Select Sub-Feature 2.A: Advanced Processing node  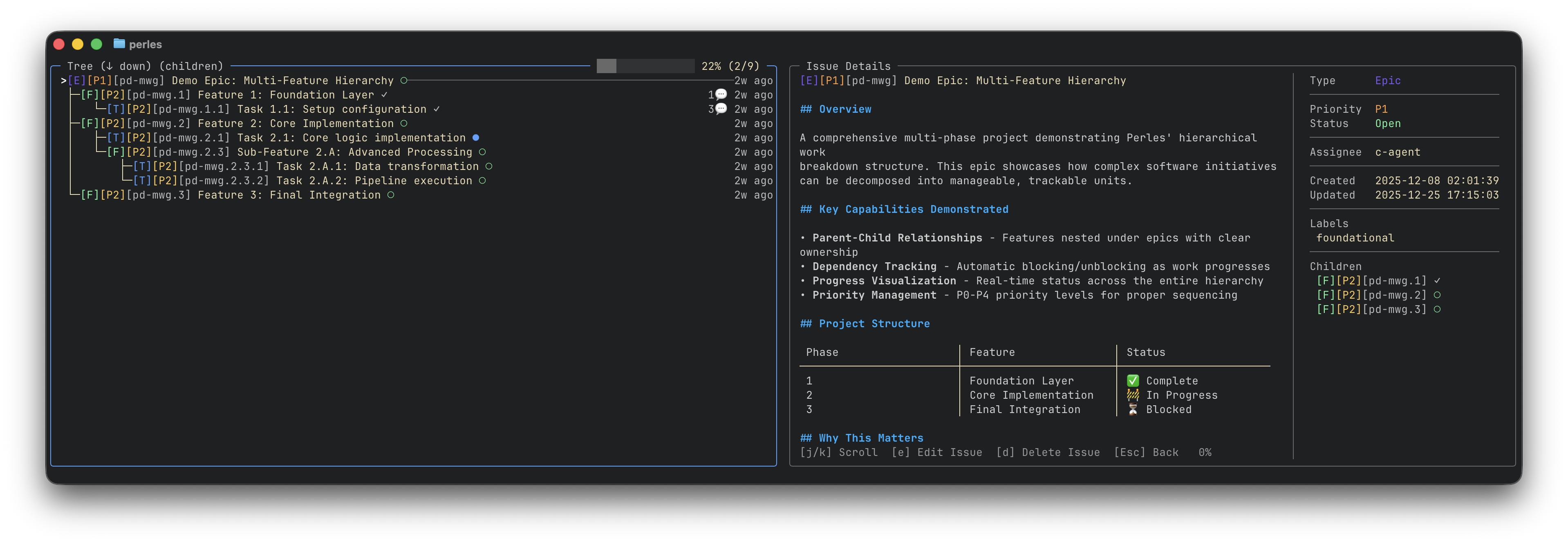click(x=354, y=152)
